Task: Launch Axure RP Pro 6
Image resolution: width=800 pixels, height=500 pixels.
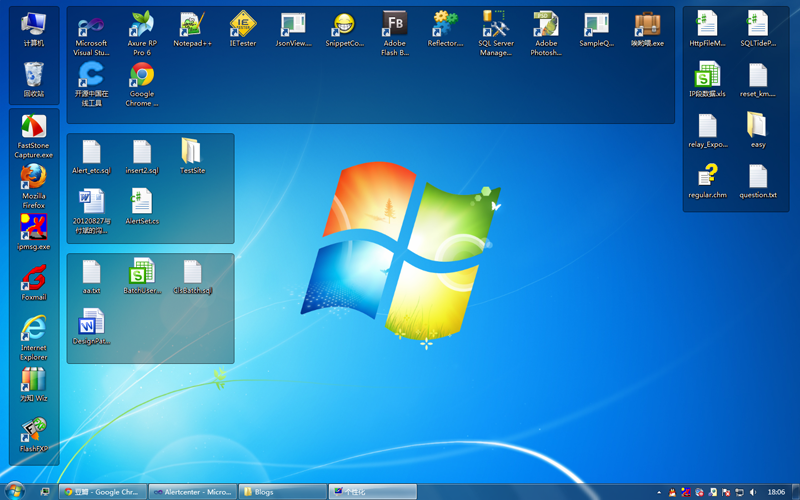Action: (x=142, y=34)
